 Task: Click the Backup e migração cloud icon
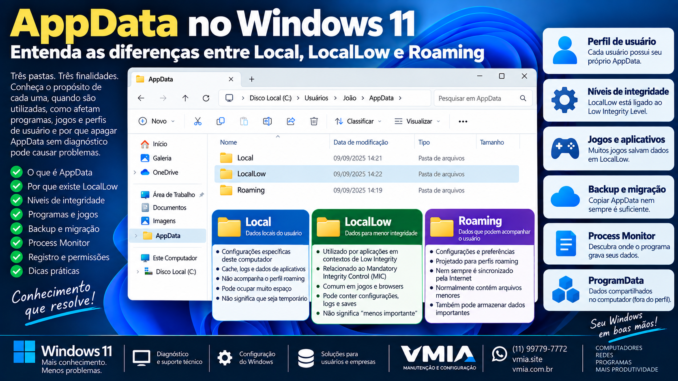tap(565, 197)
